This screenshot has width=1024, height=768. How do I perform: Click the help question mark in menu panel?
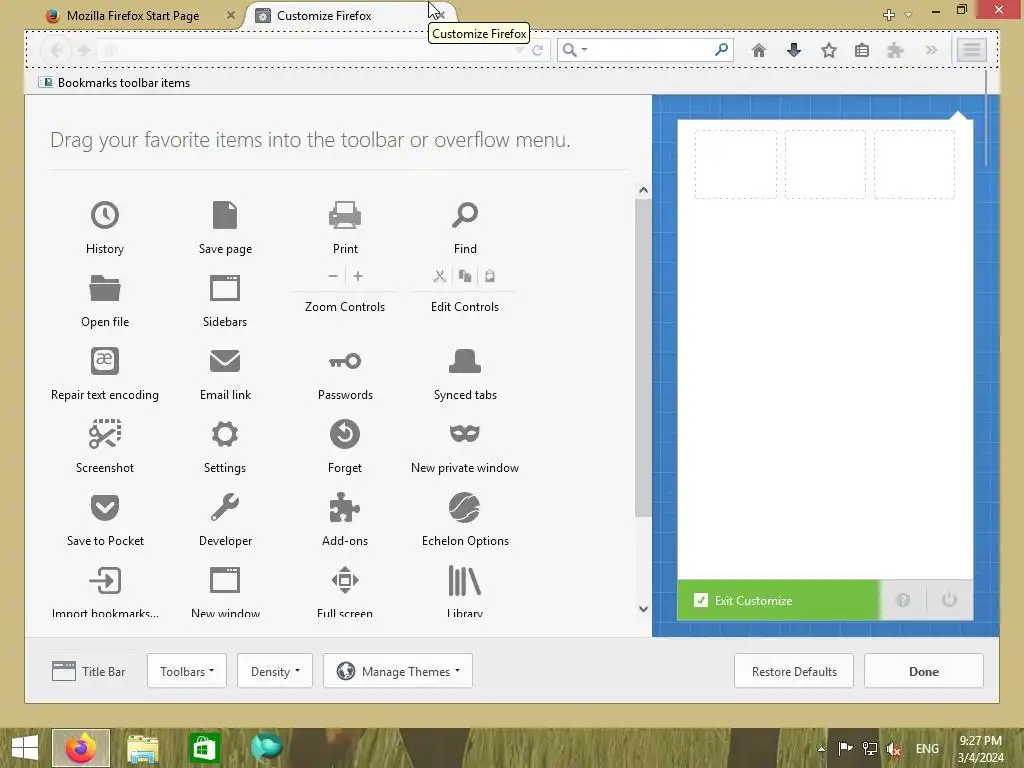903,600
